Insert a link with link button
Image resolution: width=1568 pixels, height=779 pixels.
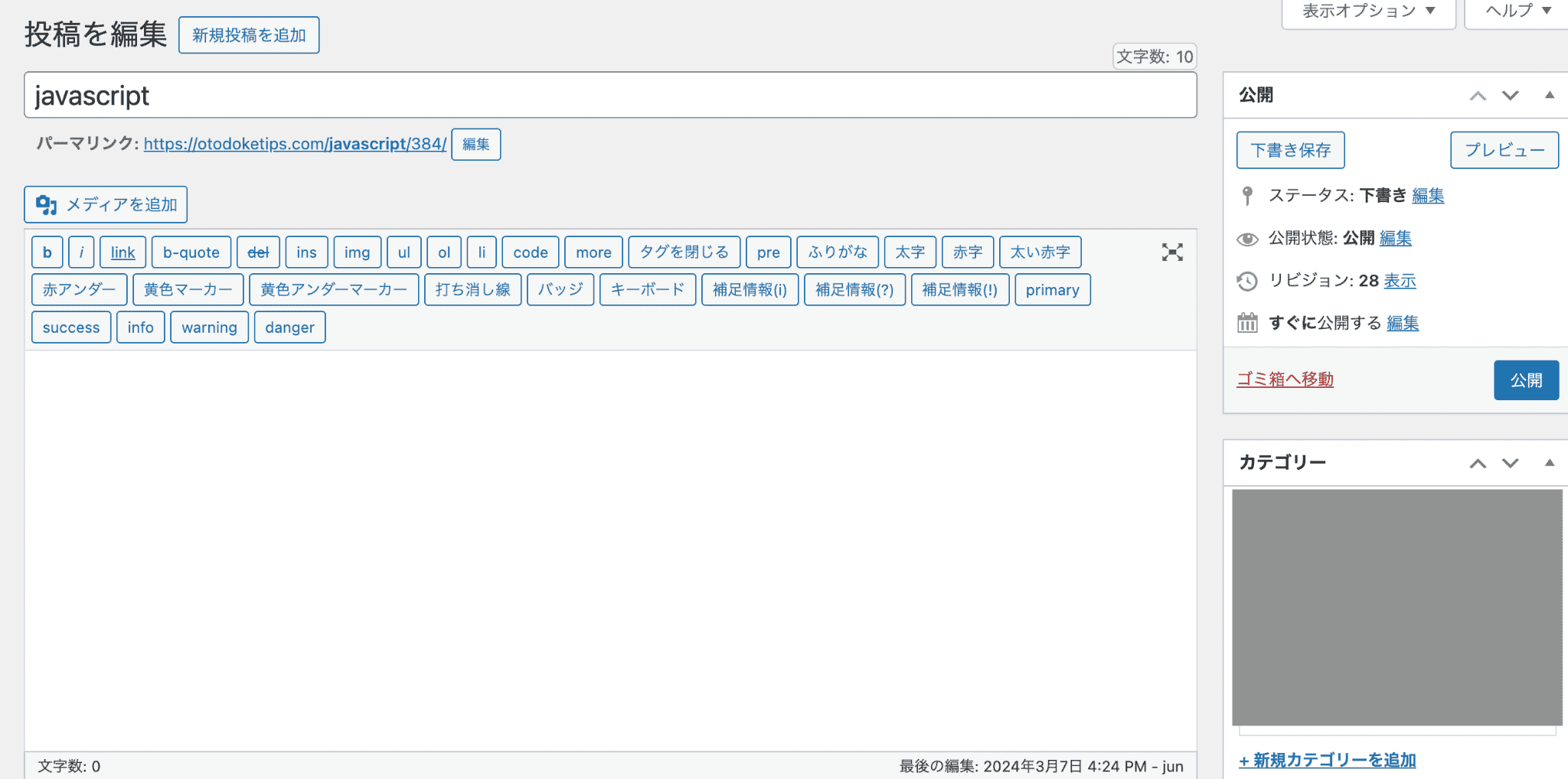pos(122,253)
